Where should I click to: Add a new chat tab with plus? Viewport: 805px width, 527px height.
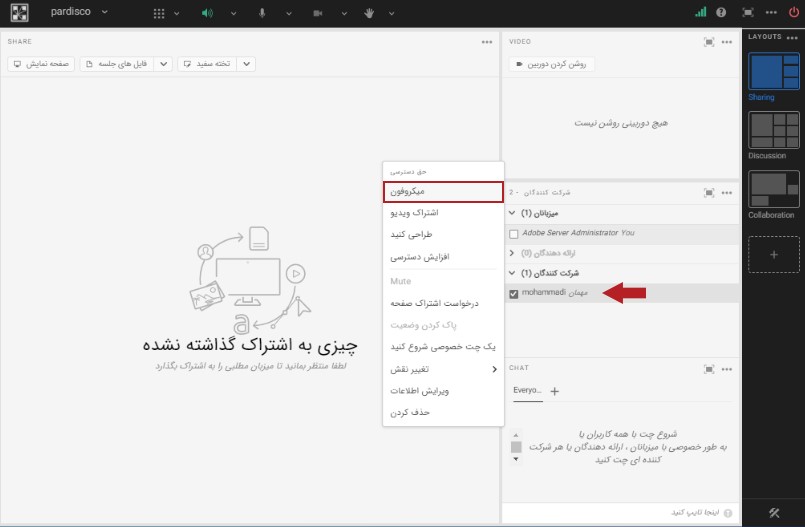(554, 392)
